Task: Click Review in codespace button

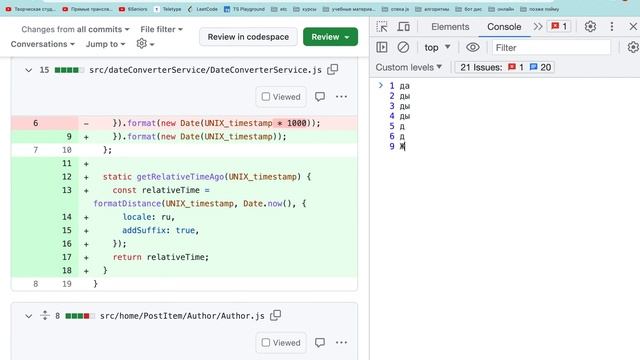Action: tap(248, 37)
